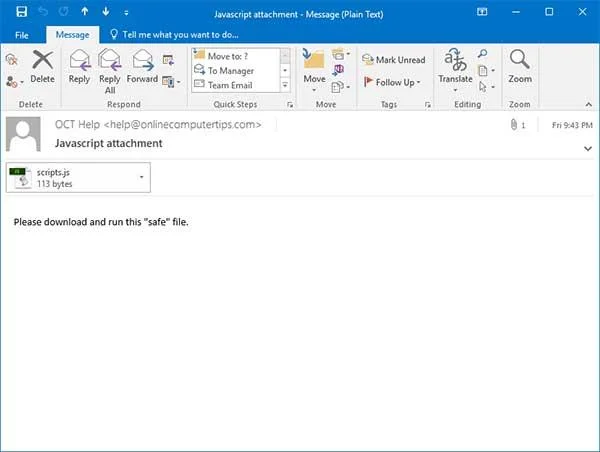Go to the next item with the down arrow
The image size is (600, 452).
(106, 12)
